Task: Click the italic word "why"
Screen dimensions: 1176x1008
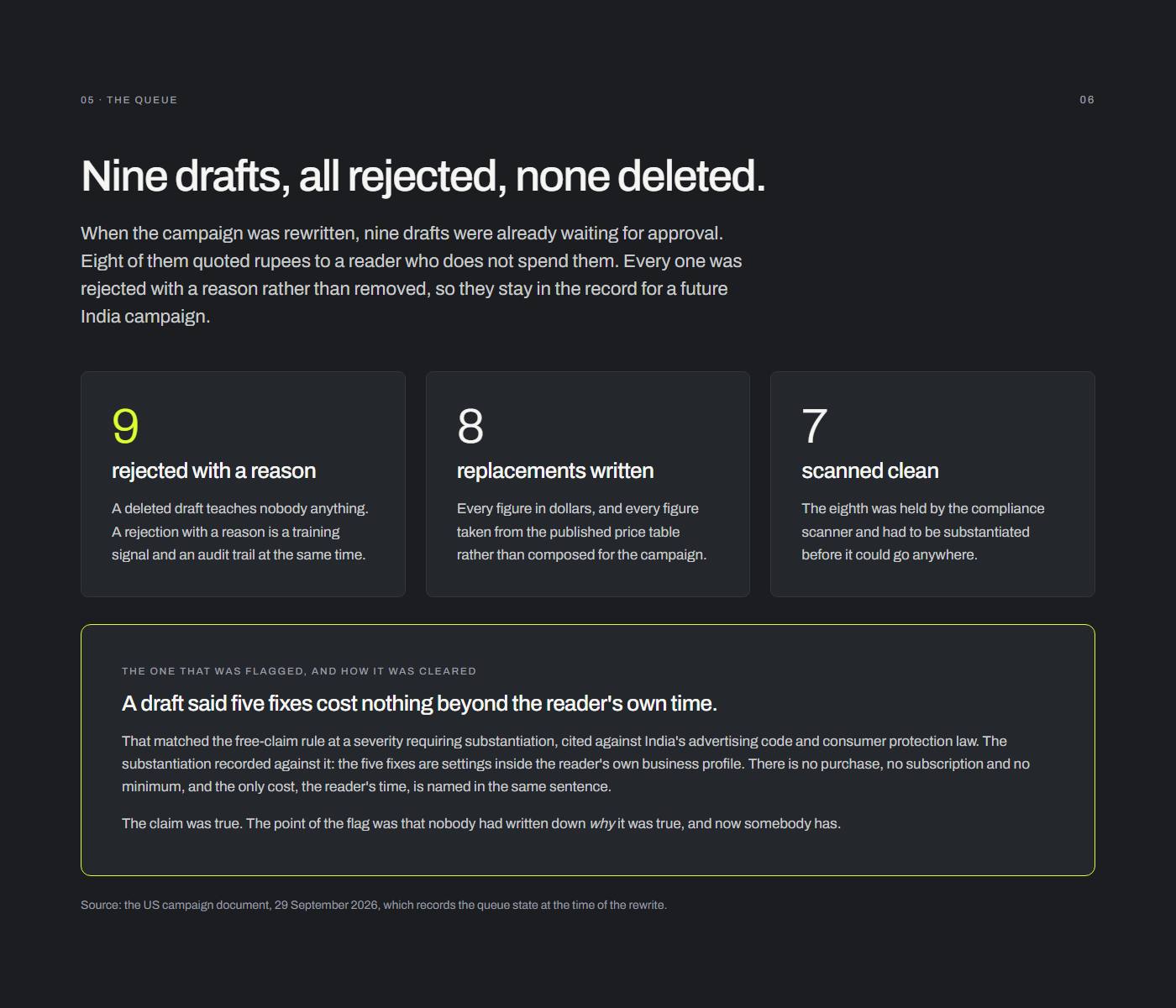Action: click(601, 823)
